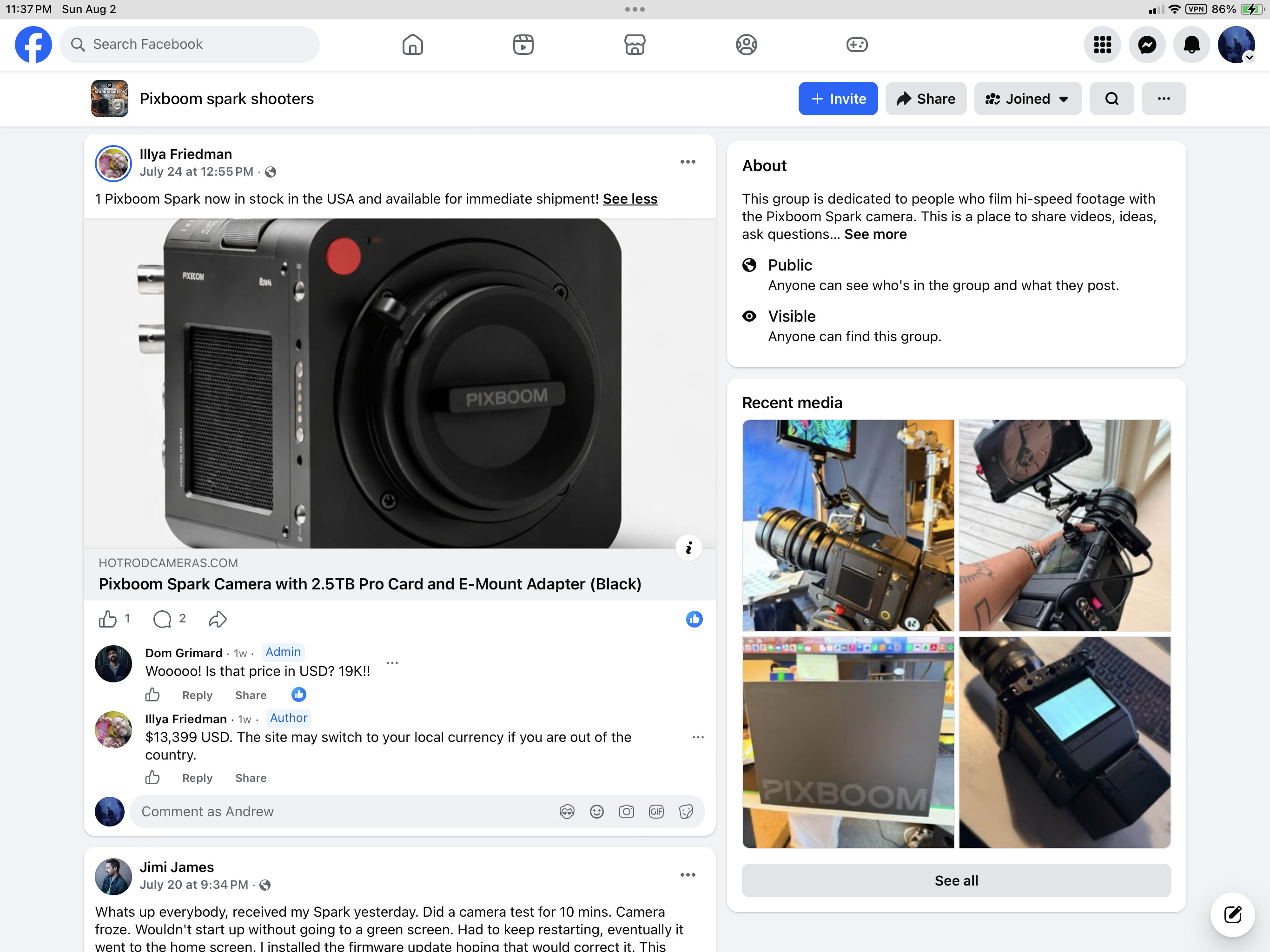This screenshot has height=952, width=1270.
Task: Open notifications bell icon
Action: coord(1191,44)
